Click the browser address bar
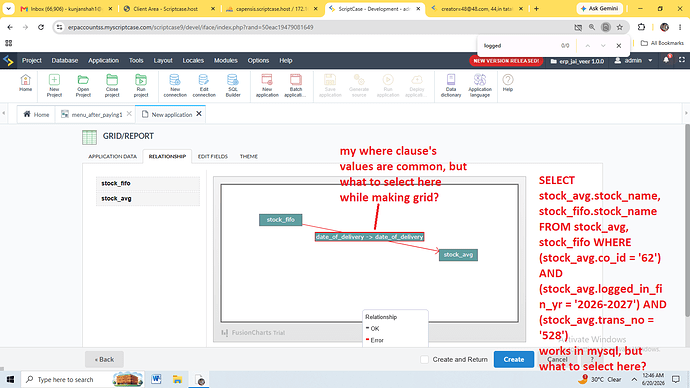 (317, 27)
